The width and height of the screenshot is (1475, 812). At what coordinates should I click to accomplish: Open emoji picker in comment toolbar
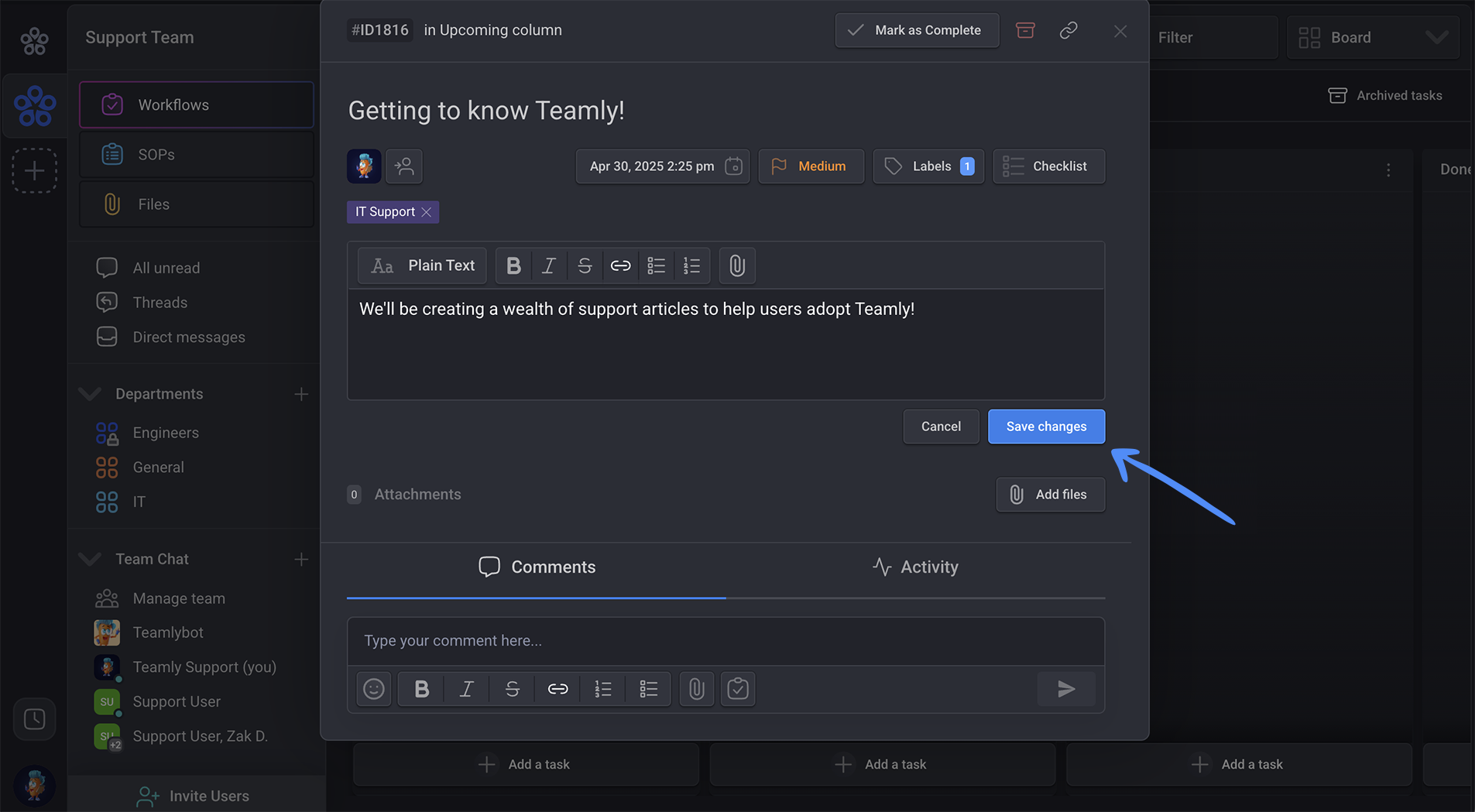coord(374,689)
